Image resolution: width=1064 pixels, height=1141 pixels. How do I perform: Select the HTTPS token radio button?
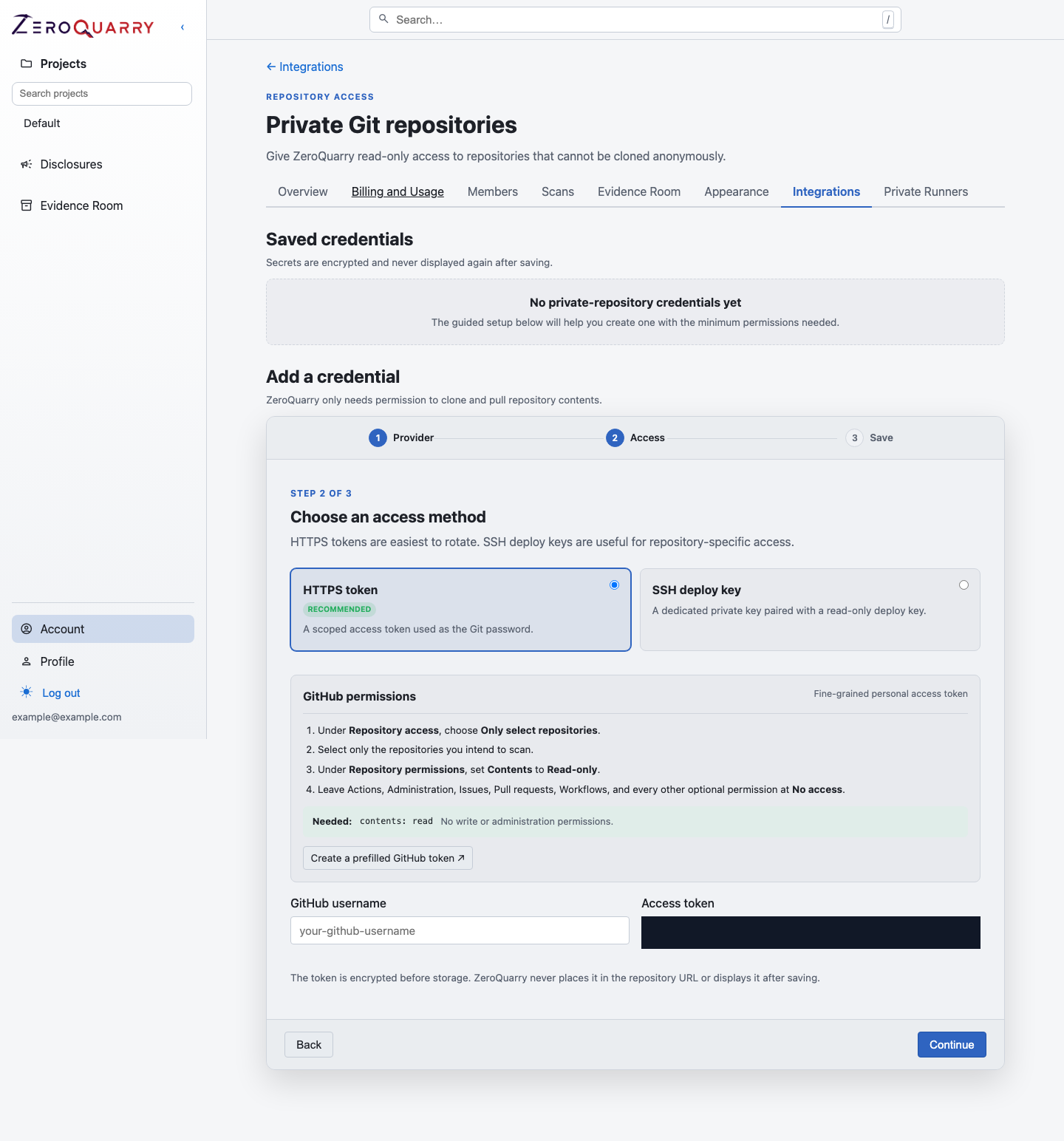pos(614,585)
